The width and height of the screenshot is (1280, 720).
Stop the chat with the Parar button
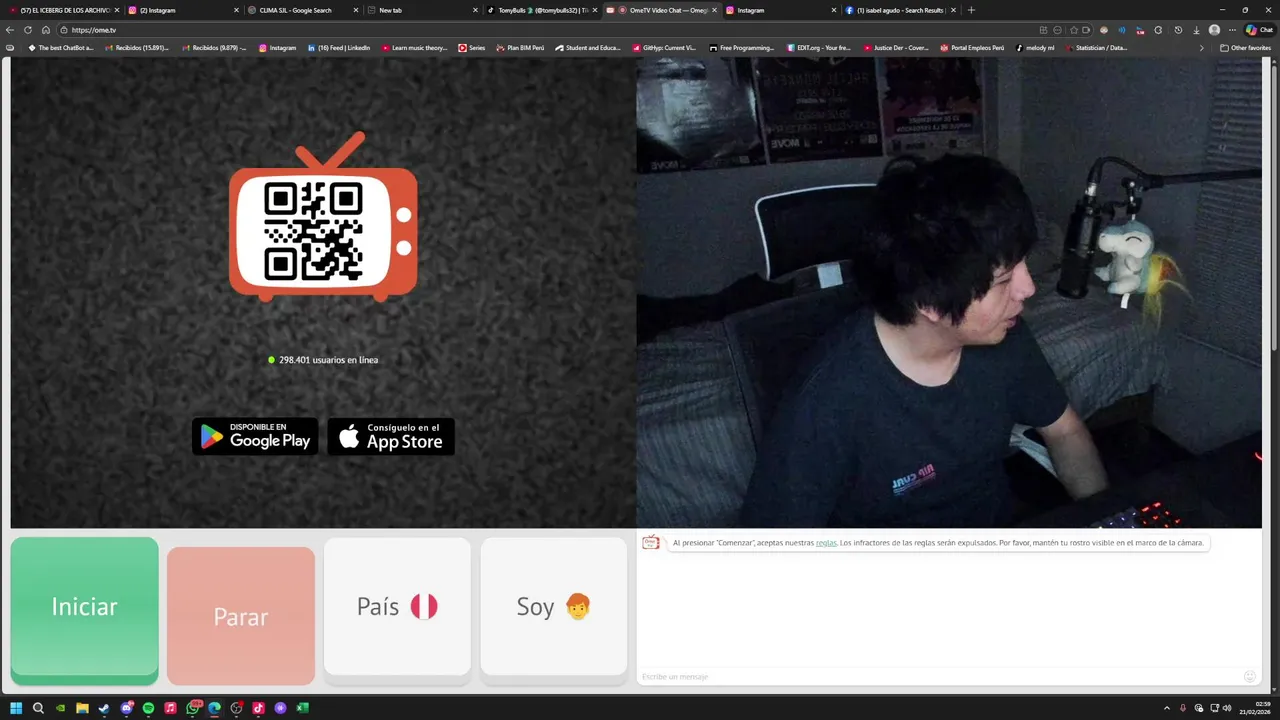coord(241,616)
